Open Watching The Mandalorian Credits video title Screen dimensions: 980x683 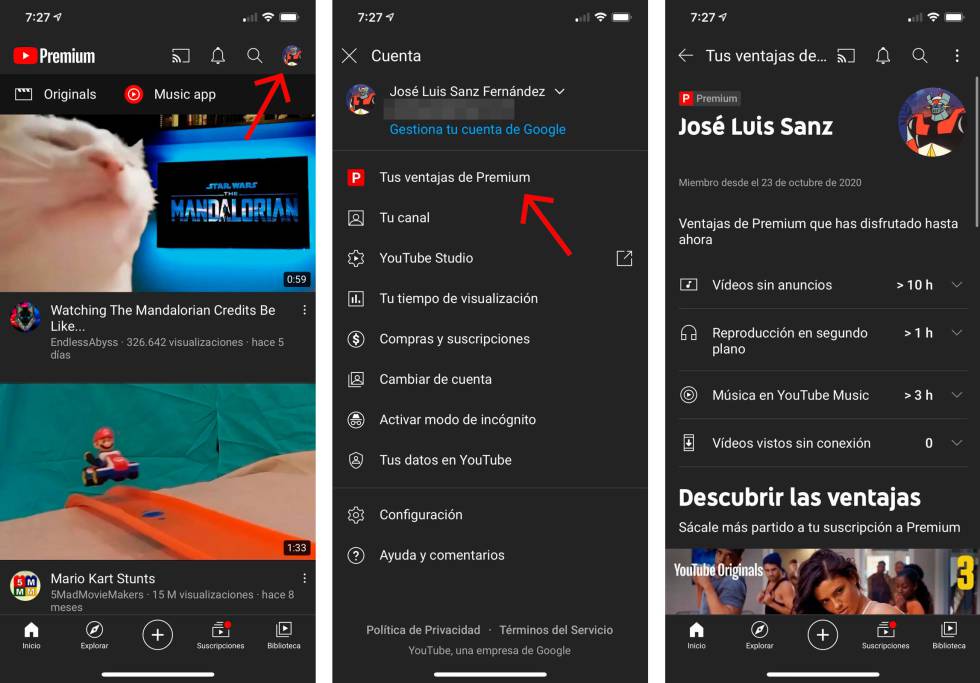coord(162,318)
